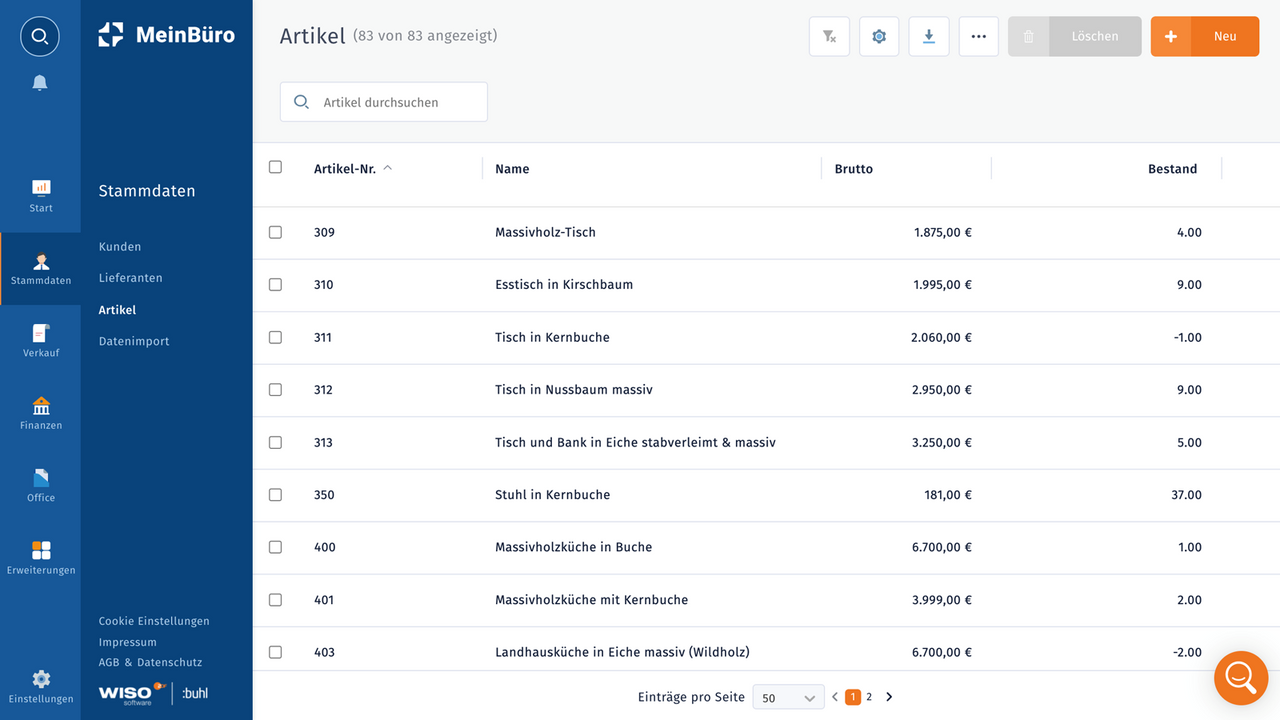This screenshot has height=720, width=1280.
Task: Click the Löschen button label
Action: click(1095, 36)
